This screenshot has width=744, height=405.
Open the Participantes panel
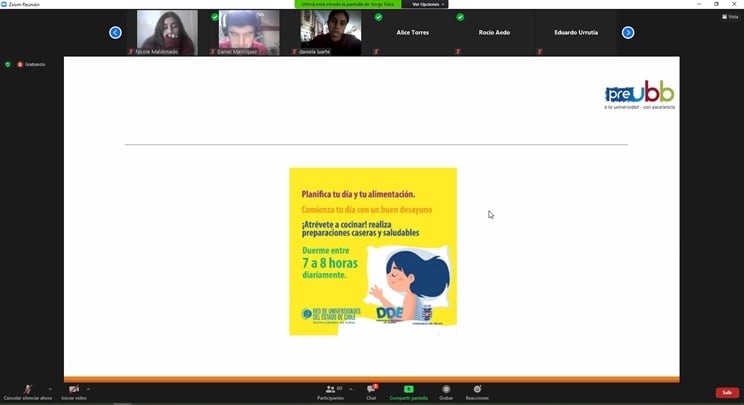click(330, 389)
